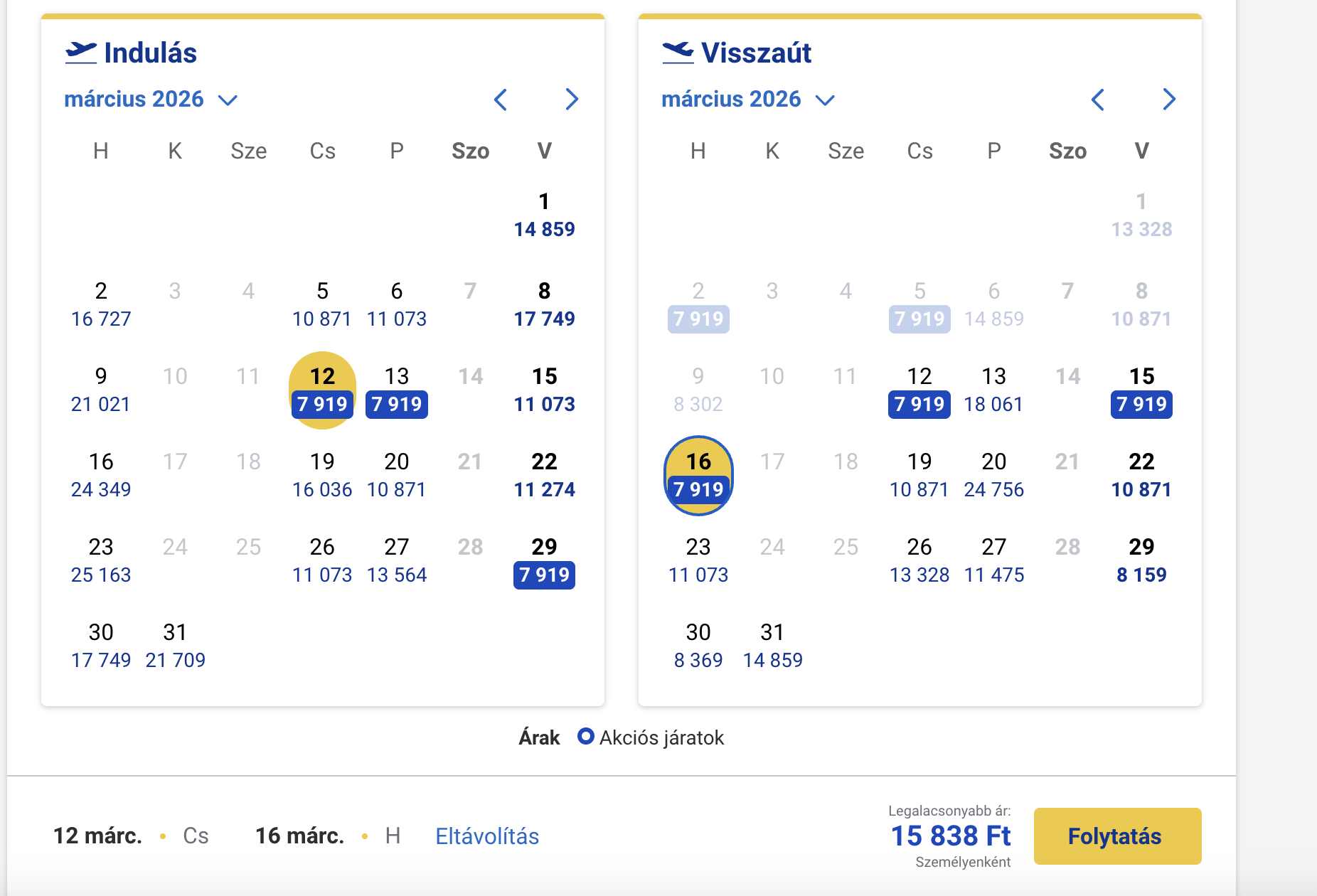Click the return airplane icon next to Visszaút
This screenshot has height=896, width=1317.
point(678,50)
